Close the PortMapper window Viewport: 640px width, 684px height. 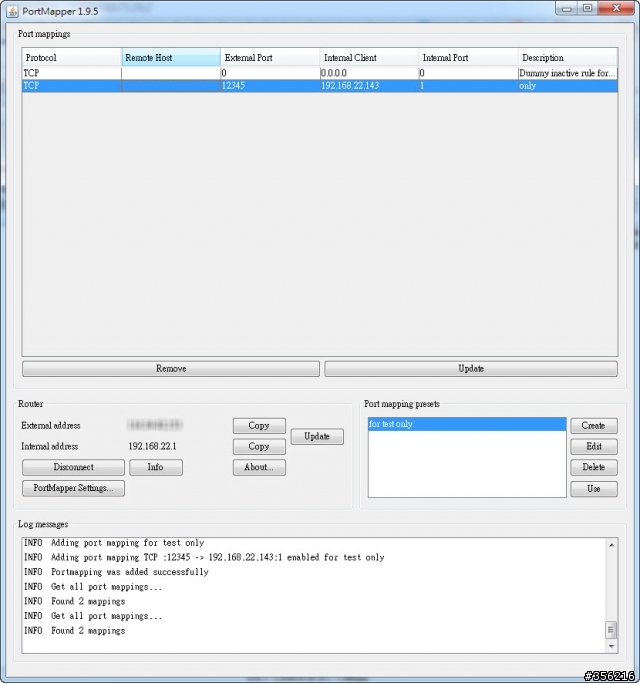click(616, 8)
